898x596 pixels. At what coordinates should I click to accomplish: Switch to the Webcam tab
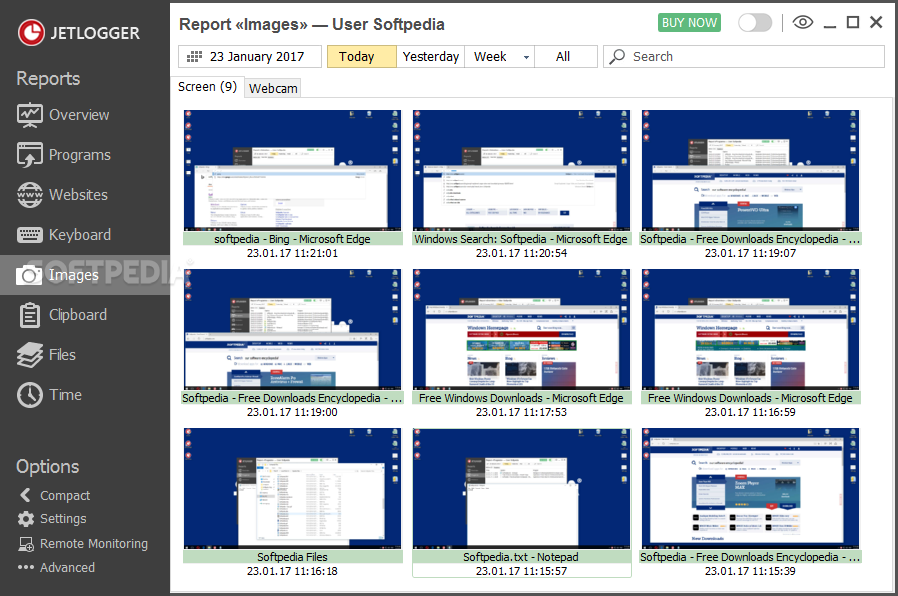273,89
